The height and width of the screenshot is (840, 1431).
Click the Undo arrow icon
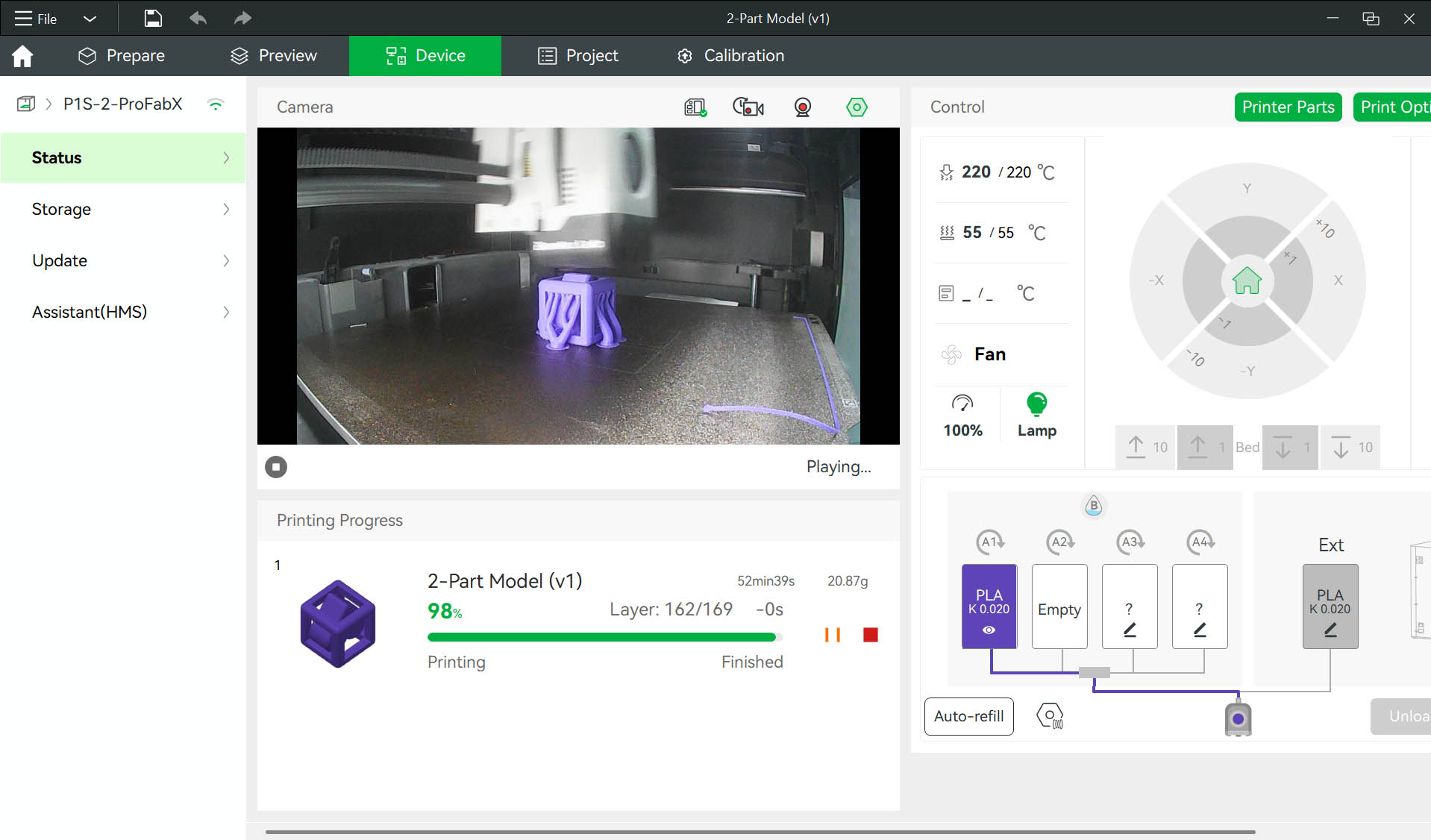[x=198, y=18]
